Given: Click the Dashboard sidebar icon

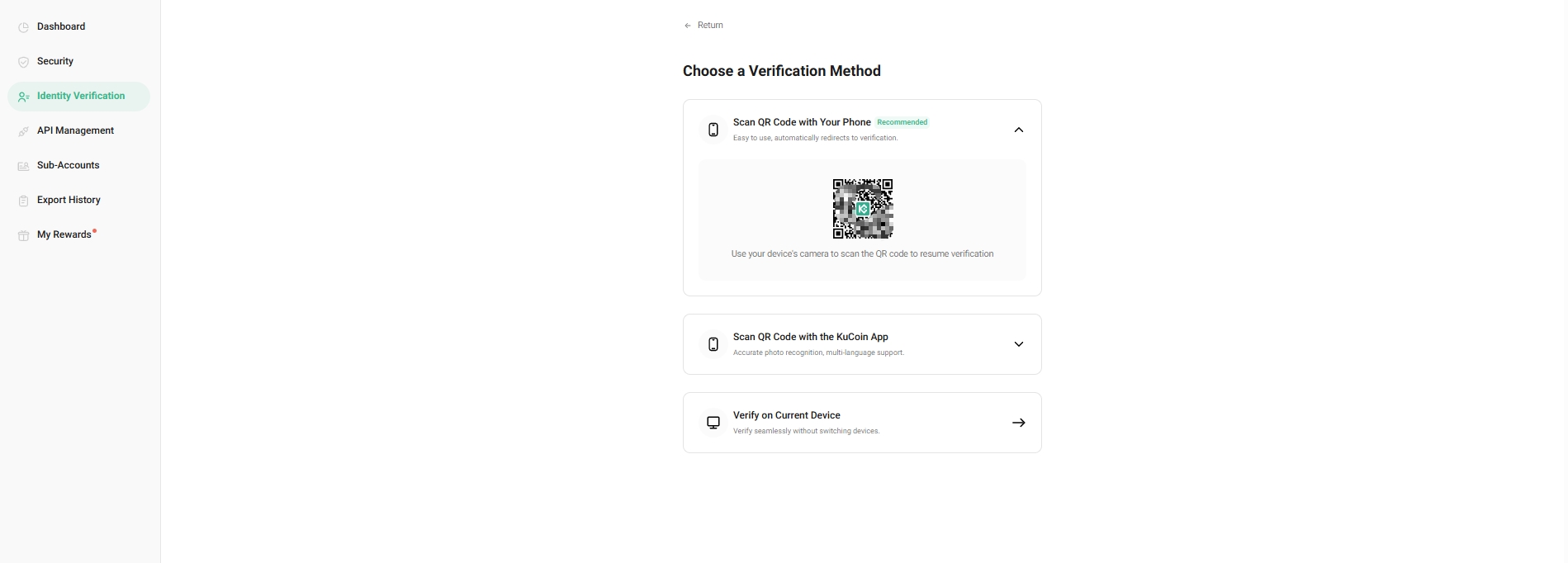Looking at the screenshot, I should point(23,27).
